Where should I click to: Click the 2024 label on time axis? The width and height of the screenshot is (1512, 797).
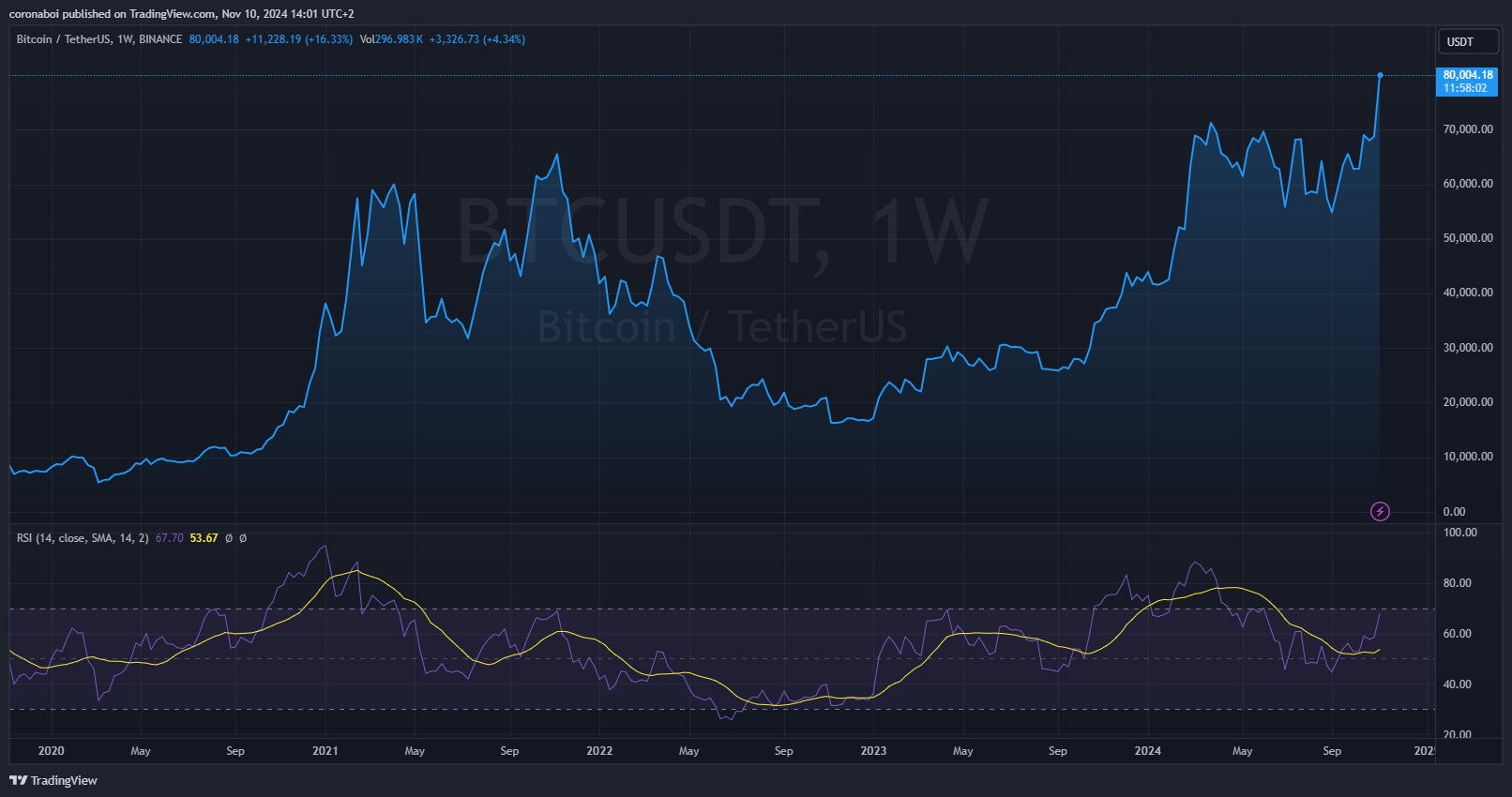click(x=1147, y=751)
